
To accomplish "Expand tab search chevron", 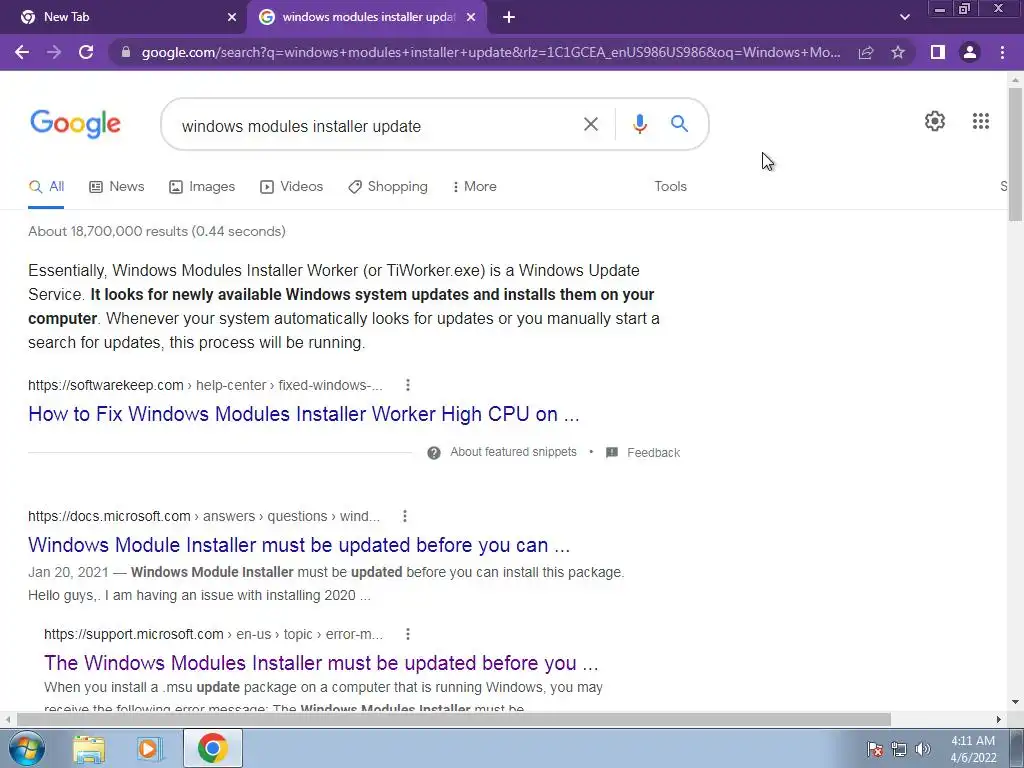I will pyautogui.click(x=904, y=18).
